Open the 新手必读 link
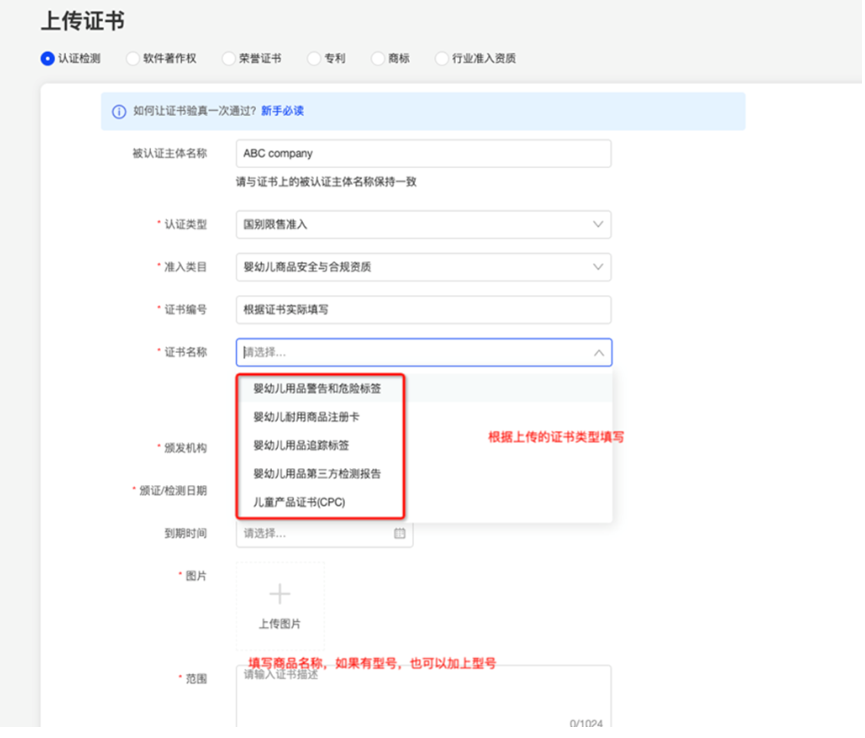 coord(282,112)
